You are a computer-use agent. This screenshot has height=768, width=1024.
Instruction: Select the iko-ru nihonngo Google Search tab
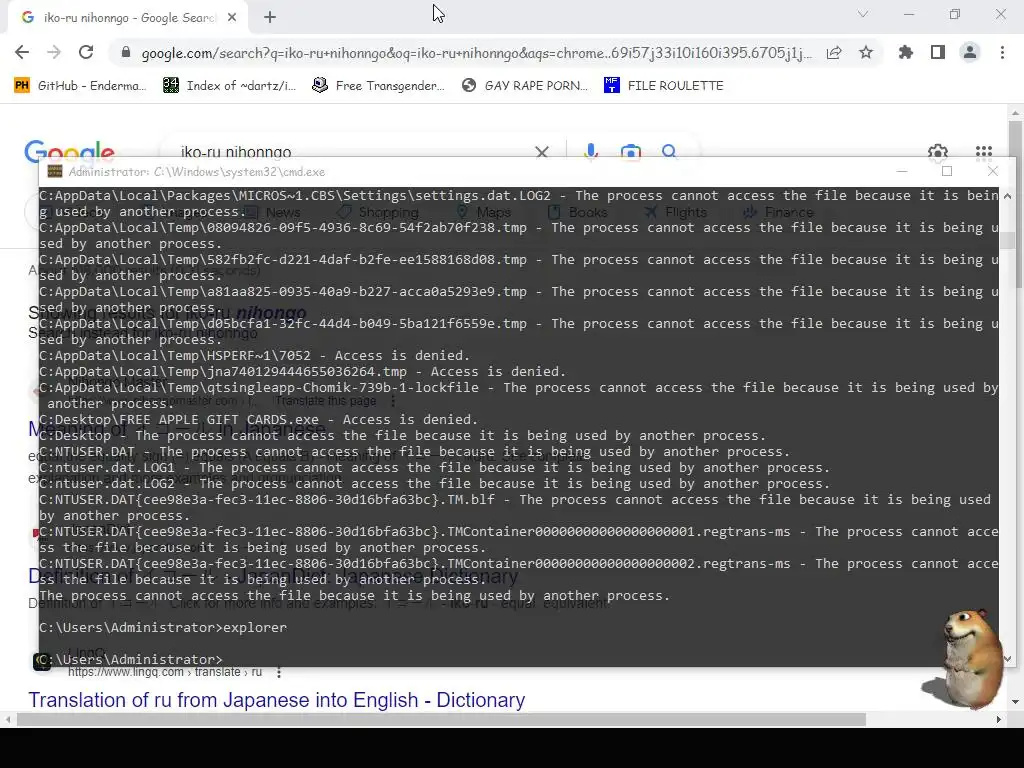(x=127, y=18)
